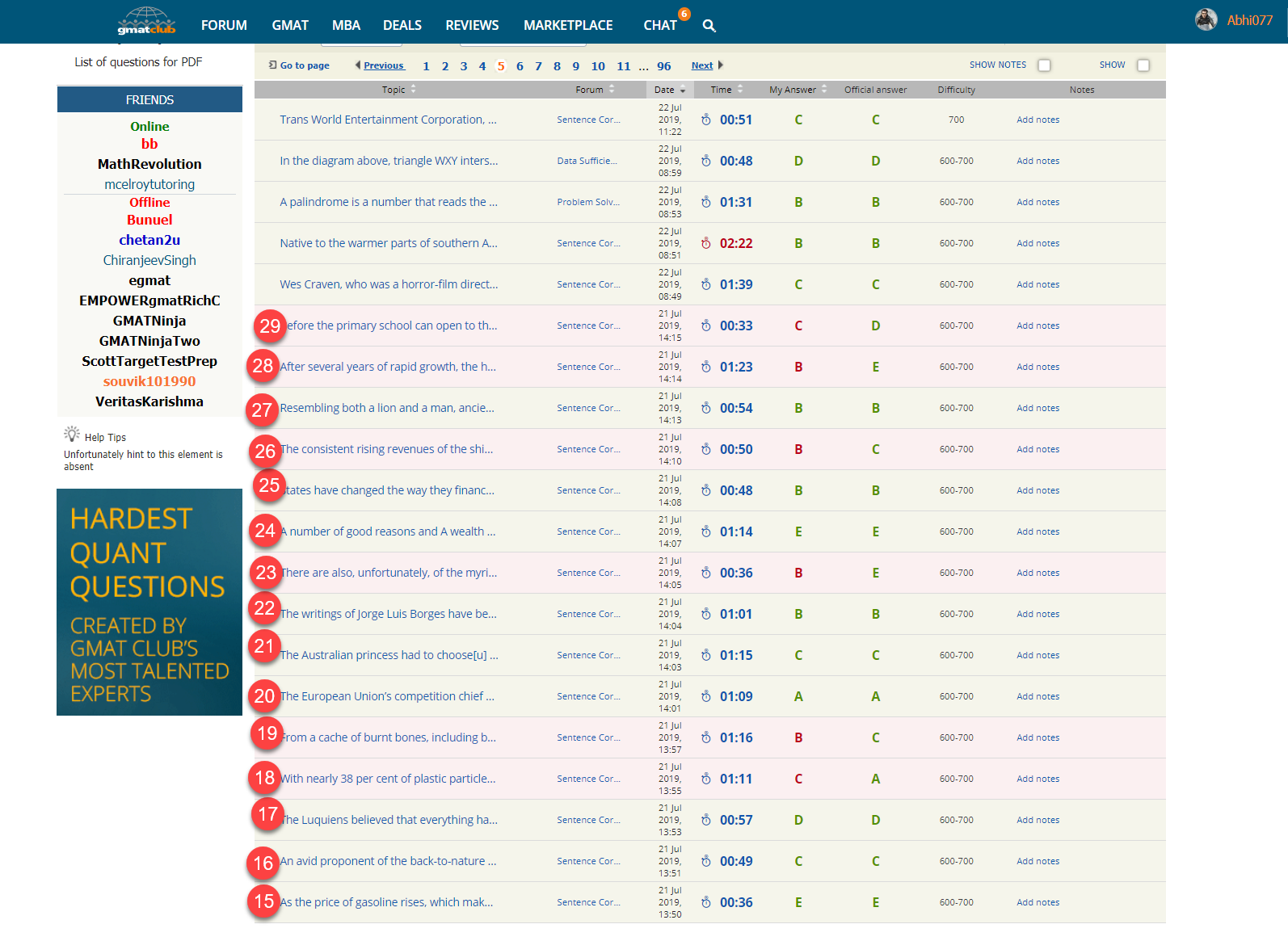Go to the Next page
This screenshot has width=1288, height=941.
(702, 65)
